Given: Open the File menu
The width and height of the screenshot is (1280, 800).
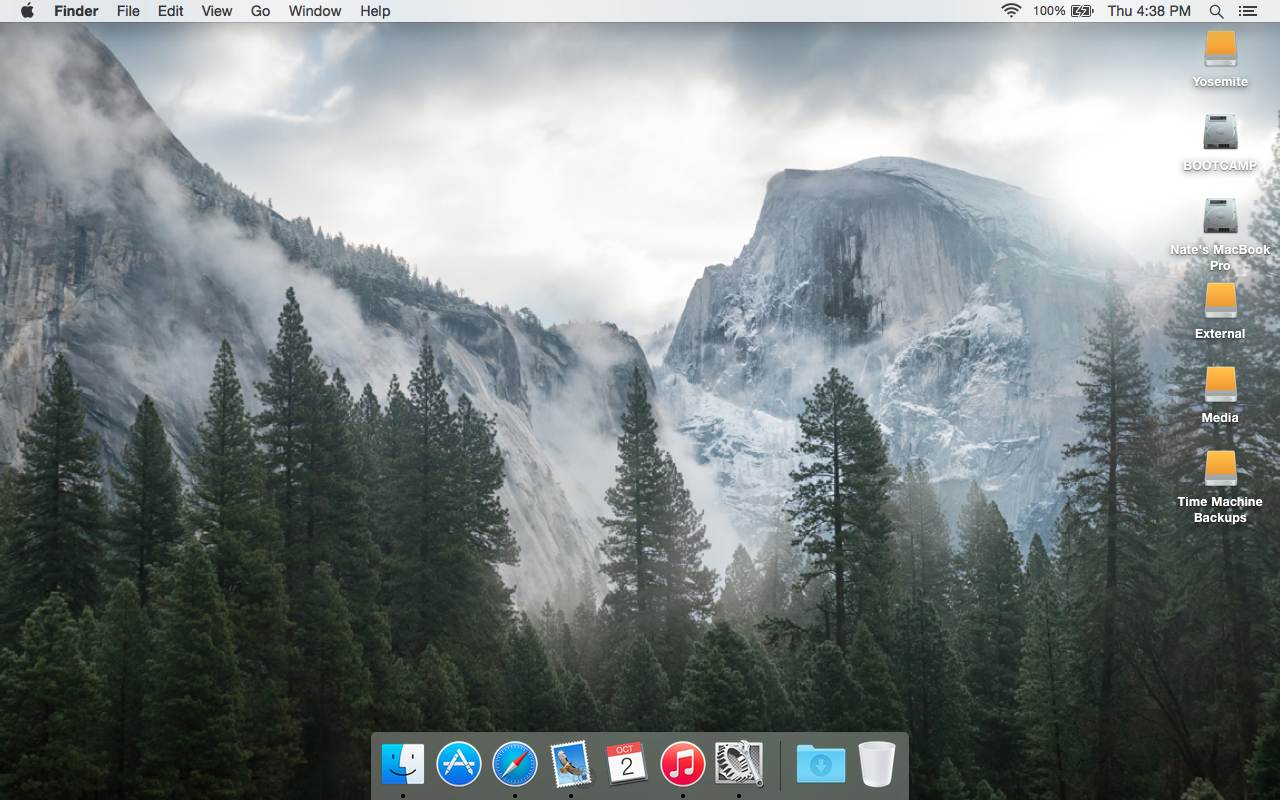Looking at the screenshot, I should 128,11.
